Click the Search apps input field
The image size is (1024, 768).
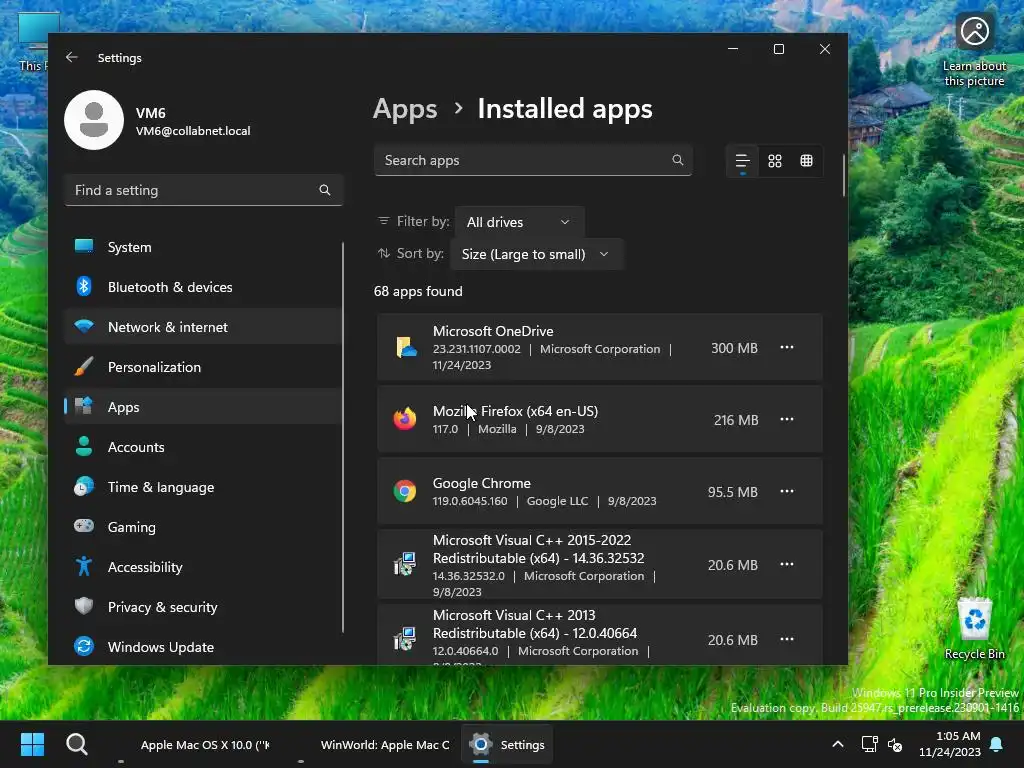(x=533, y=160)
